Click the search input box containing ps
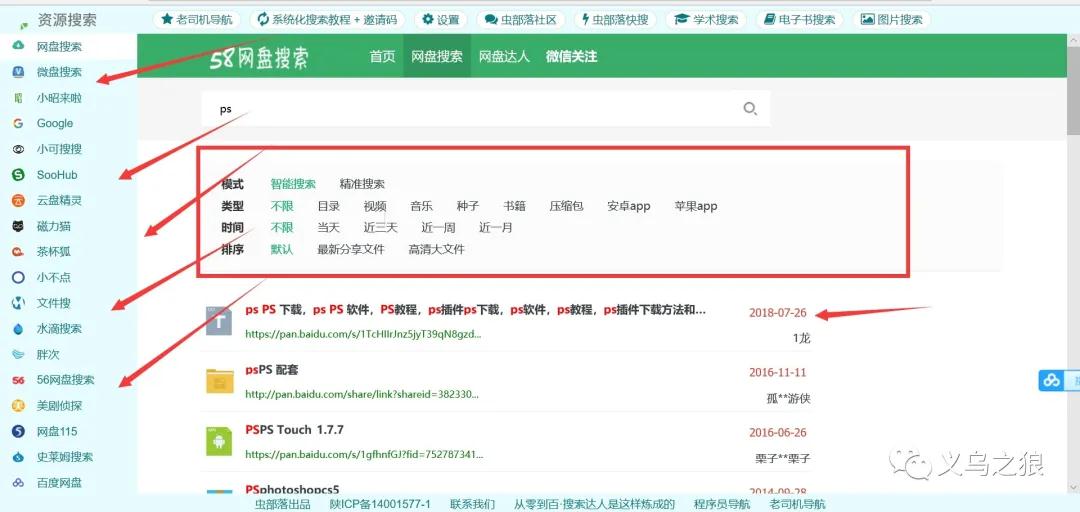The height and width of the screenshot is (512, 1080). click(470, 109)
